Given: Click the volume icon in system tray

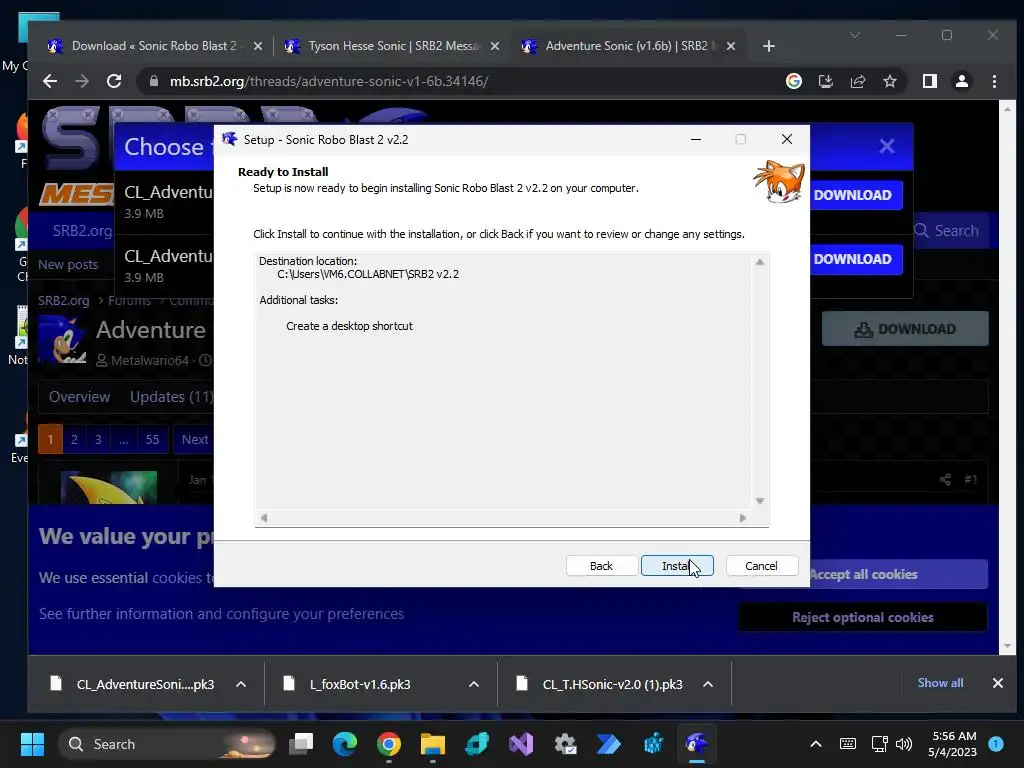Looking at the screenshot, I should pyautogui.click(x=904, y=744).
